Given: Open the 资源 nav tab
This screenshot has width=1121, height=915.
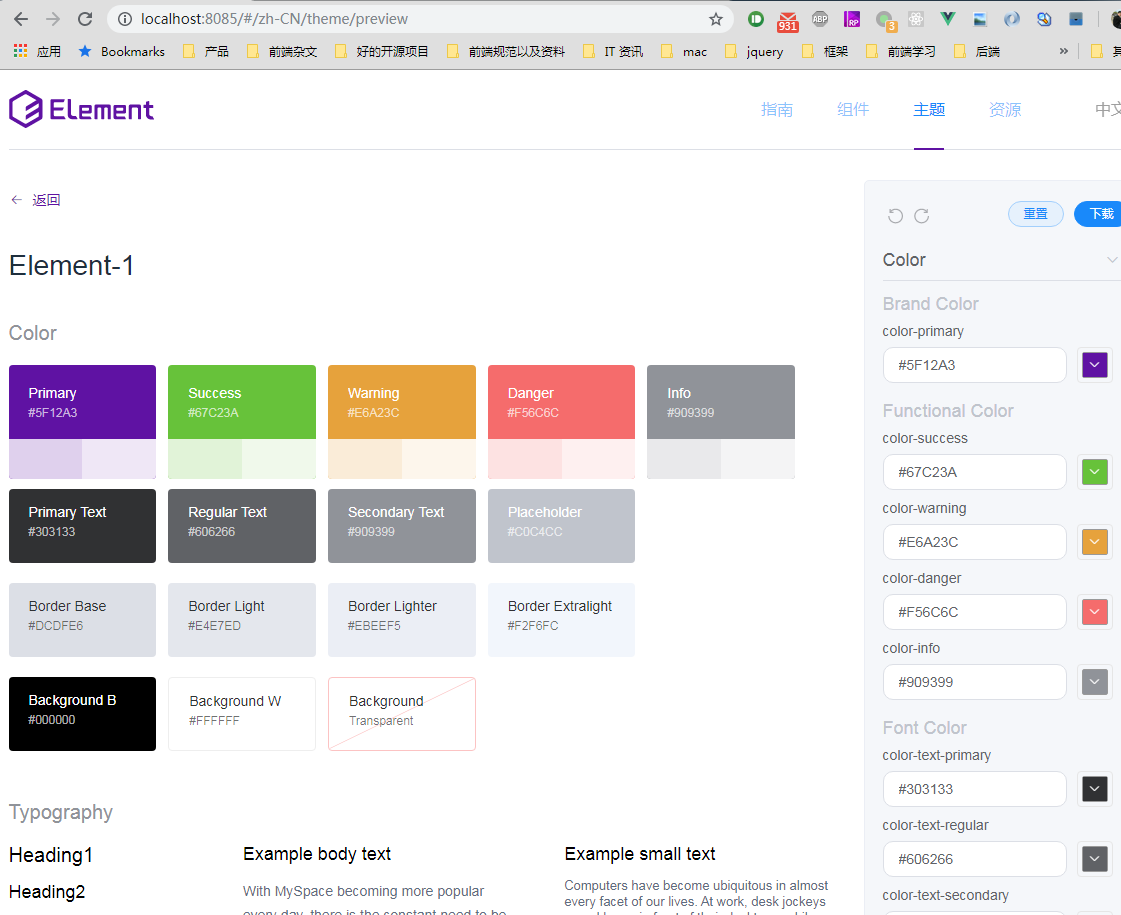Looking at the screenshot, I should click(x=1004, y=109).
